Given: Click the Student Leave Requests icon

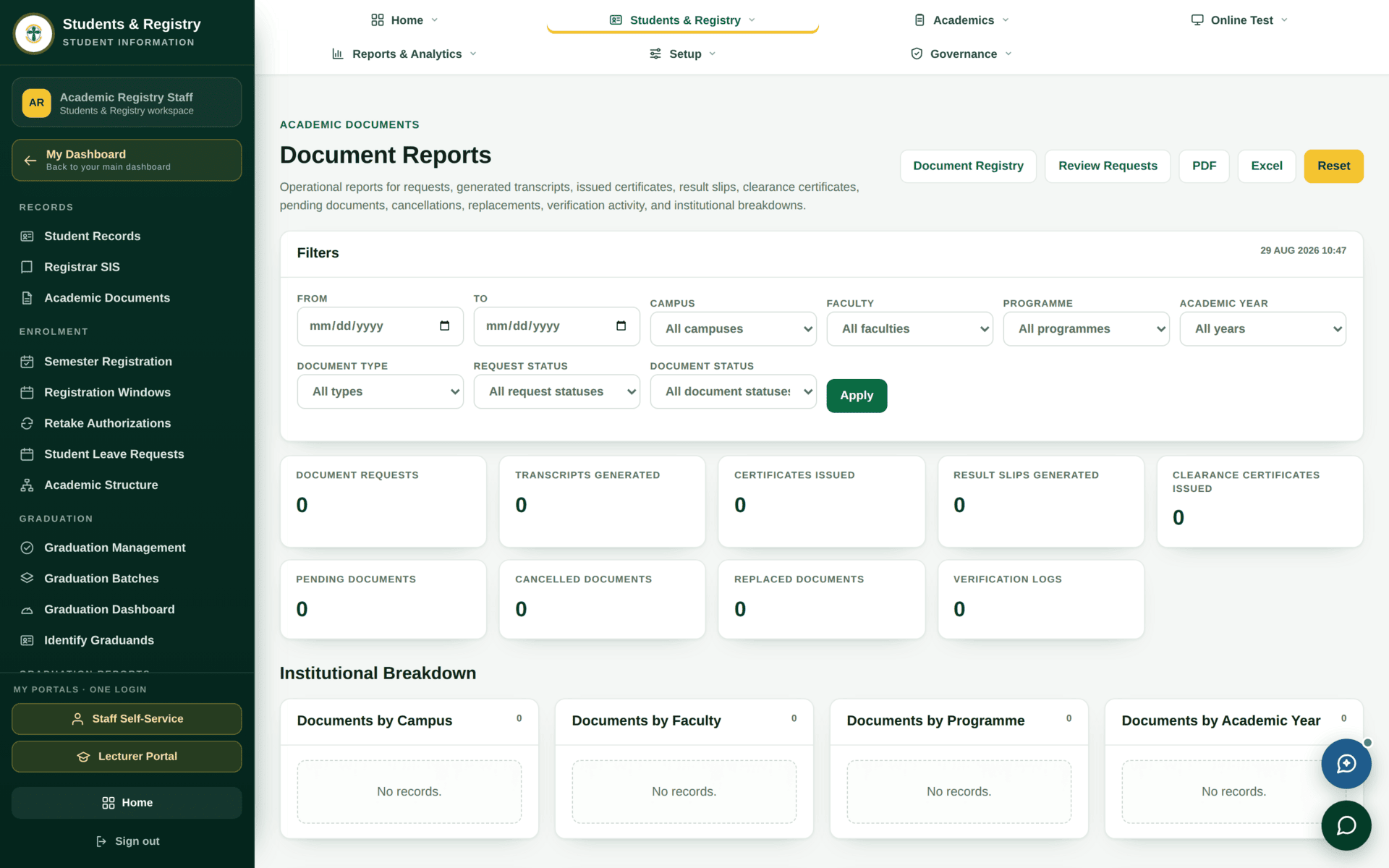Looking at the screenshot, I should pyautogui.click(x=27, y=454).
